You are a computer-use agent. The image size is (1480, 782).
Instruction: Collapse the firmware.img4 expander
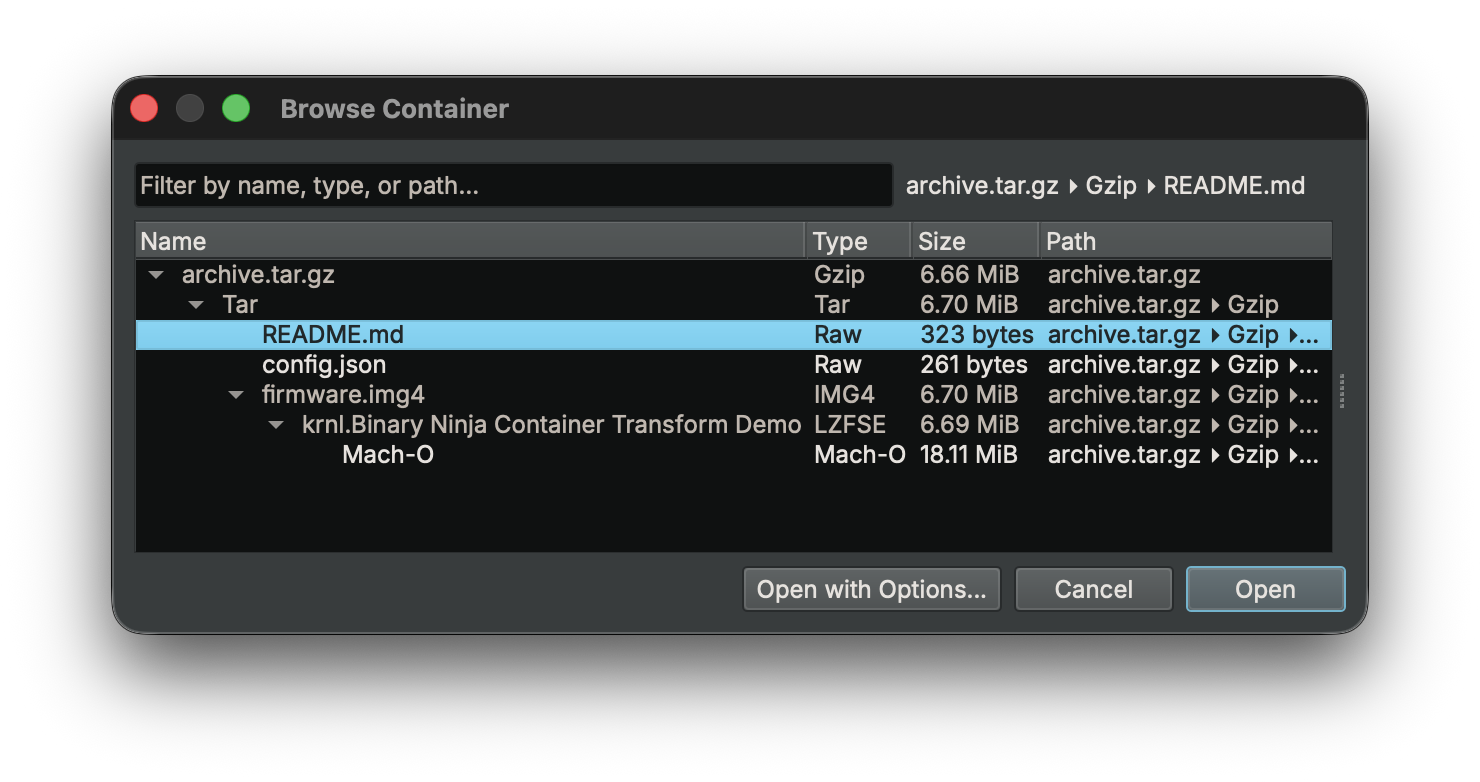236,394
